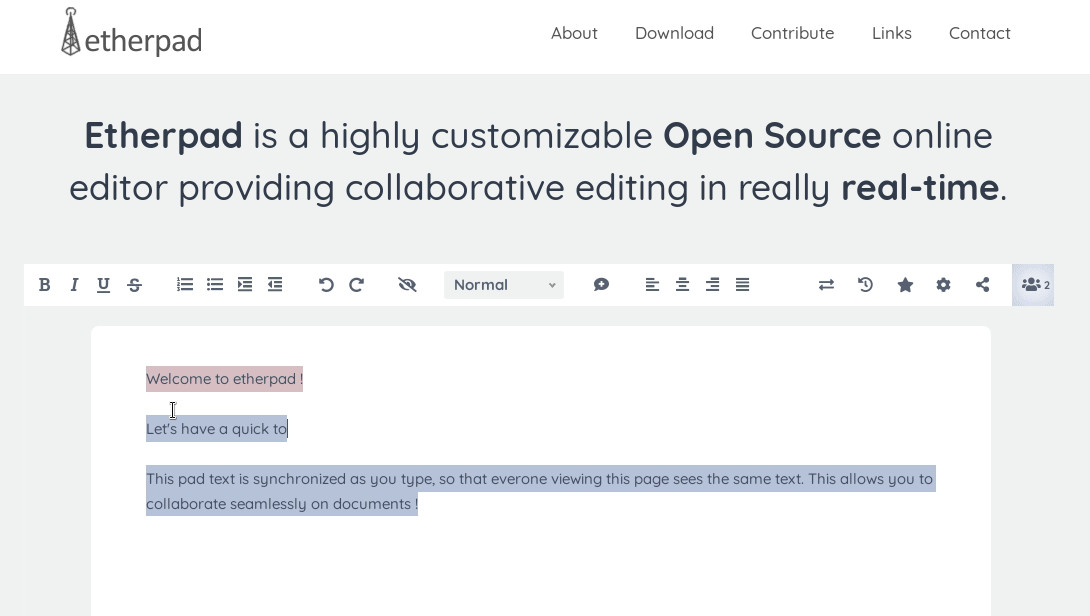Clear authorship colors with eye-slash icon
Viewport: 1090px width, 616px height.
pyautogui.click(x=407, y=285)
